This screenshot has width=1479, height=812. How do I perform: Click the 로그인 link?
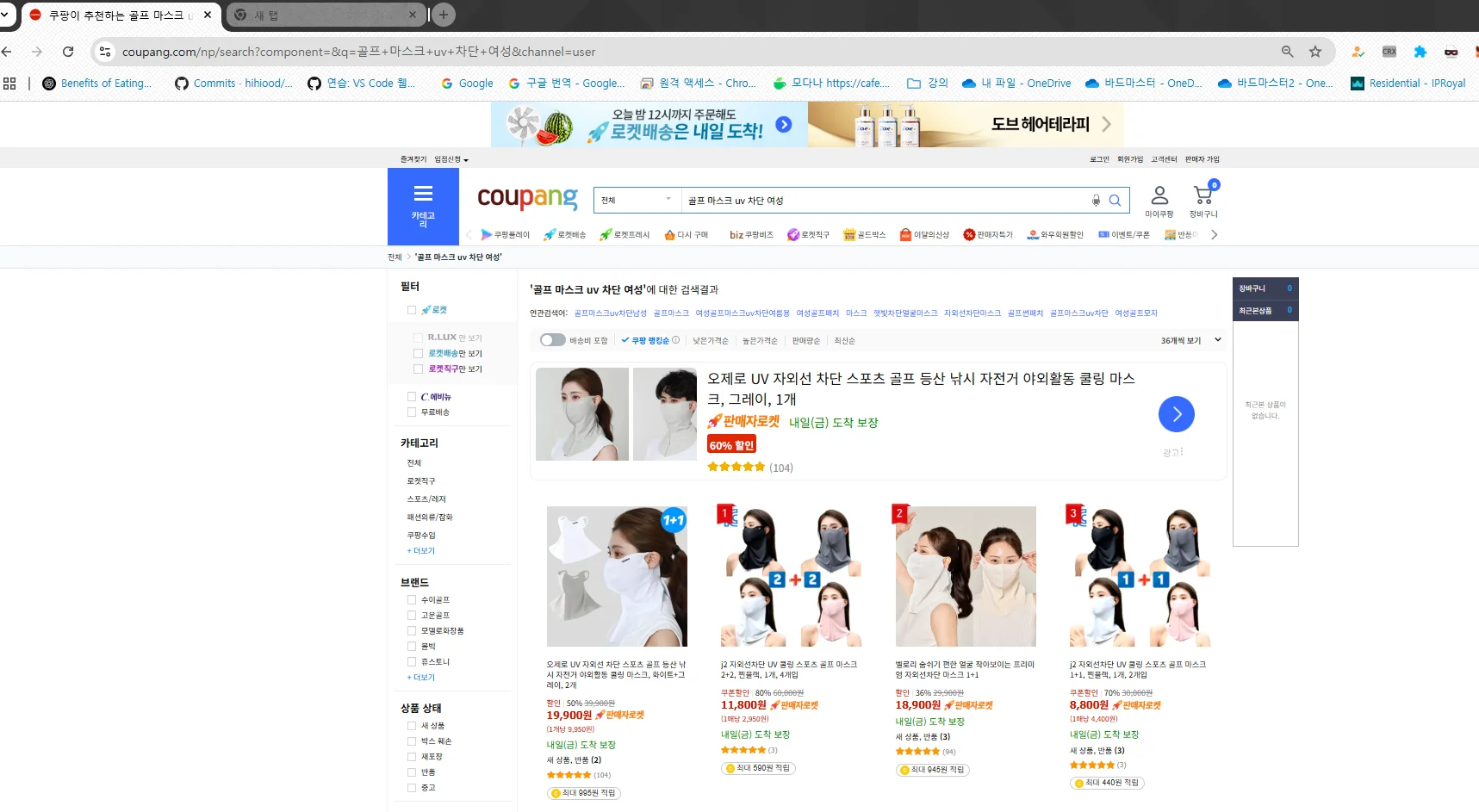point(1099,159)
